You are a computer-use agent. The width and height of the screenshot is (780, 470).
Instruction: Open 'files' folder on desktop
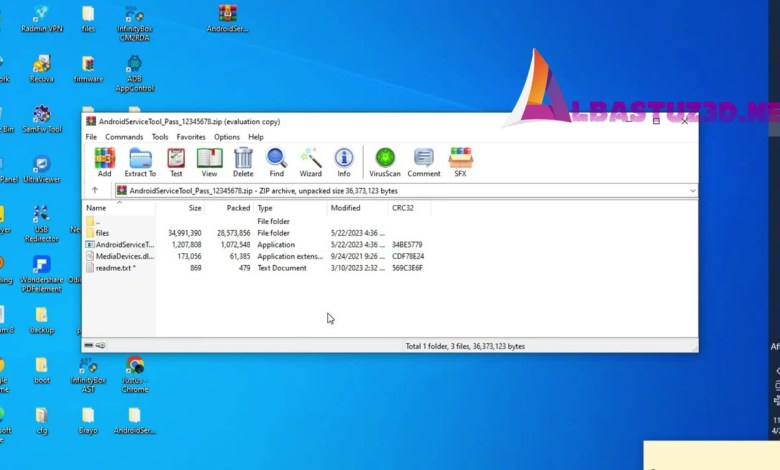point(88,19)
